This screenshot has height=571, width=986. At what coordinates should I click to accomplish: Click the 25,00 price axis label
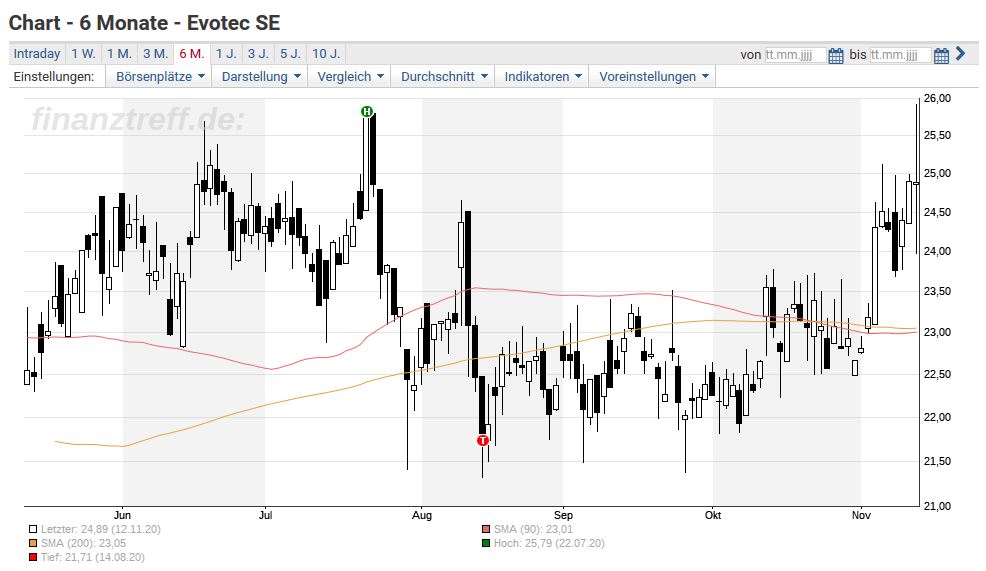938,174
